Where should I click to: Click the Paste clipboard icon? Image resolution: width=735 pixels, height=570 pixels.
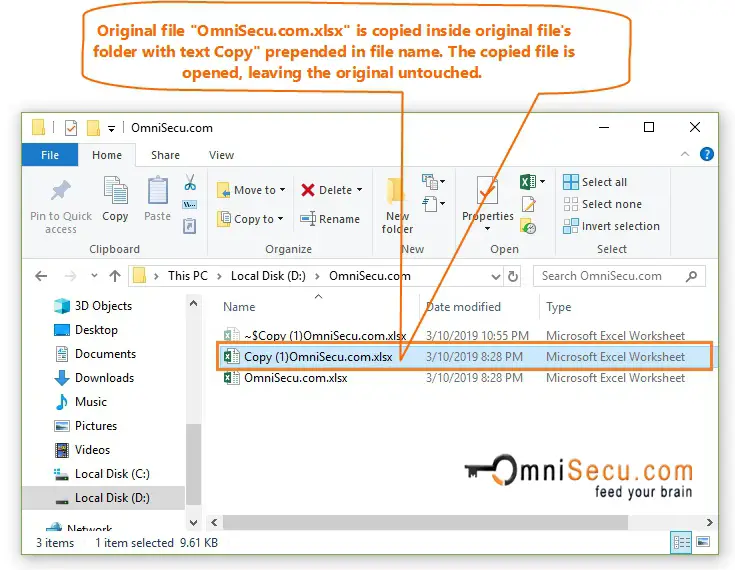point(158,190)
